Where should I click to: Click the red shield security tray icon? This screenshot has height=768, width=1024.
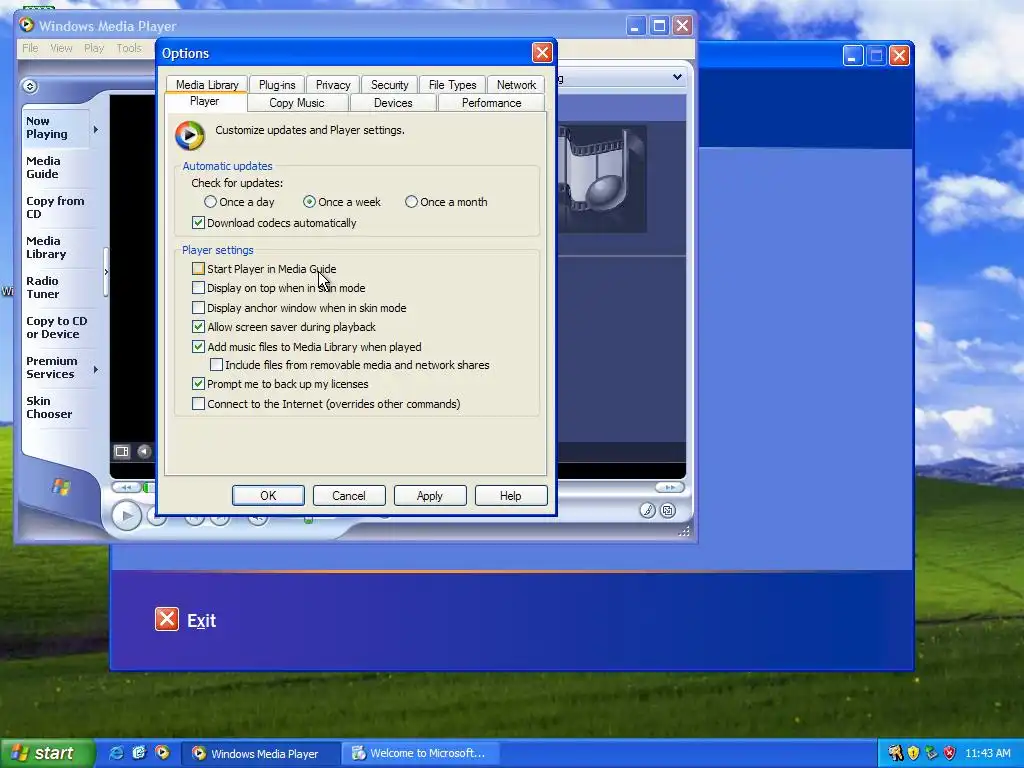click(x=950, y=753)
